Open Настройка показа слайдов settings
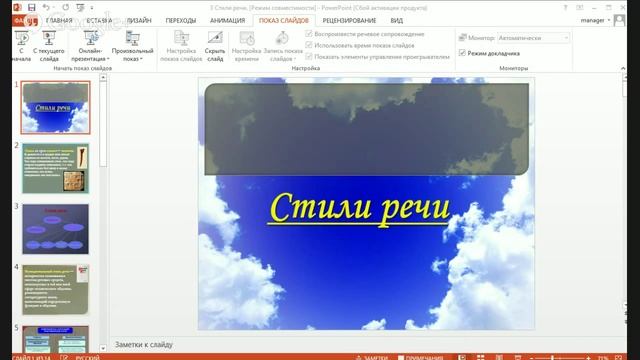Viewport: 640px width, 360px height. [x=181, y=46]
